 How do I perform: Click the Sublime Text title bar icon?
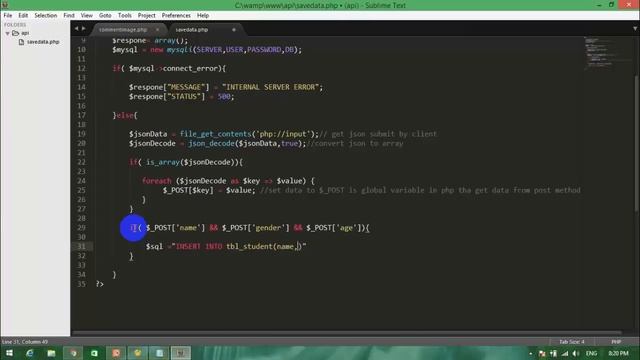click(5, 5)
